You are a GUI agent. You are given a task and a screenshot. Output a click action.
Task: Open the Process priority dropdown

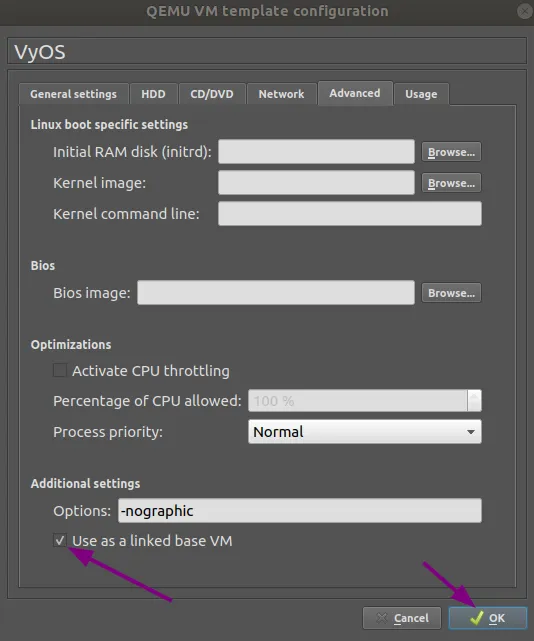(x=364, y=432)
